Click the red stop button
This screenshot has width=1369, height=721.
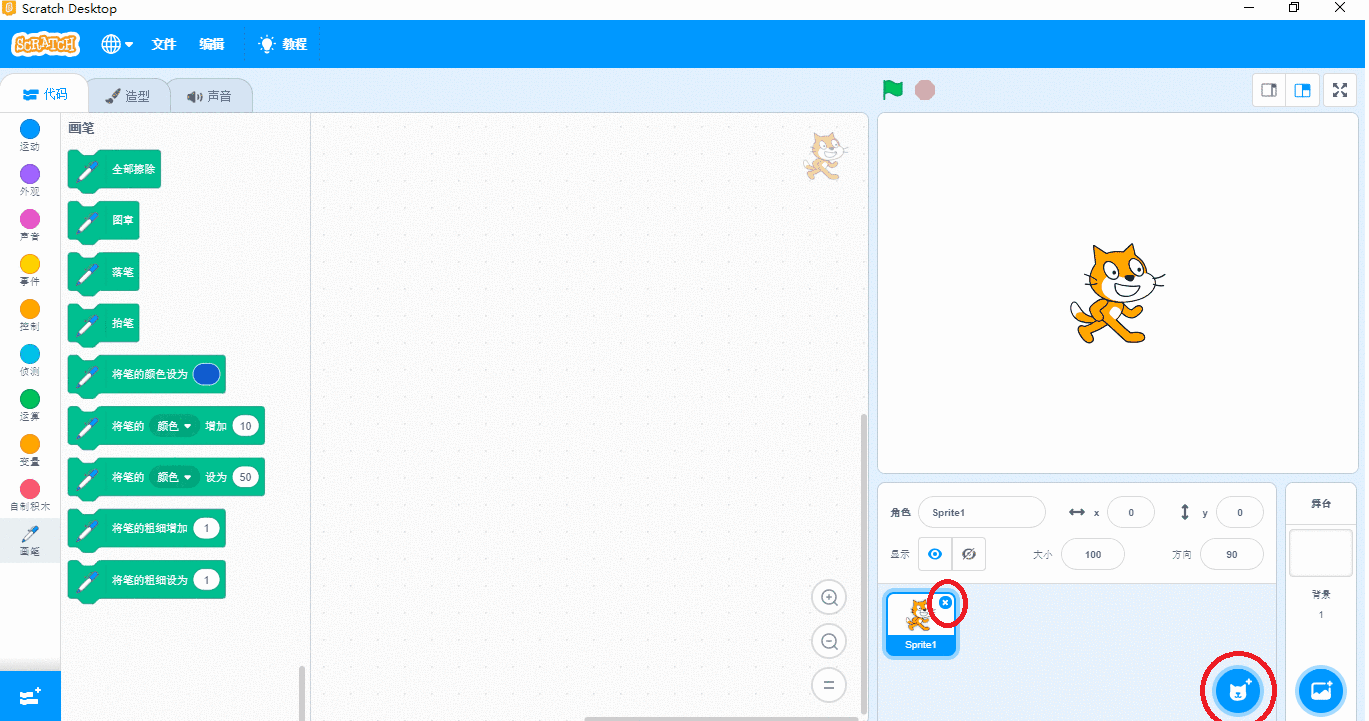[x=925, y=90]
